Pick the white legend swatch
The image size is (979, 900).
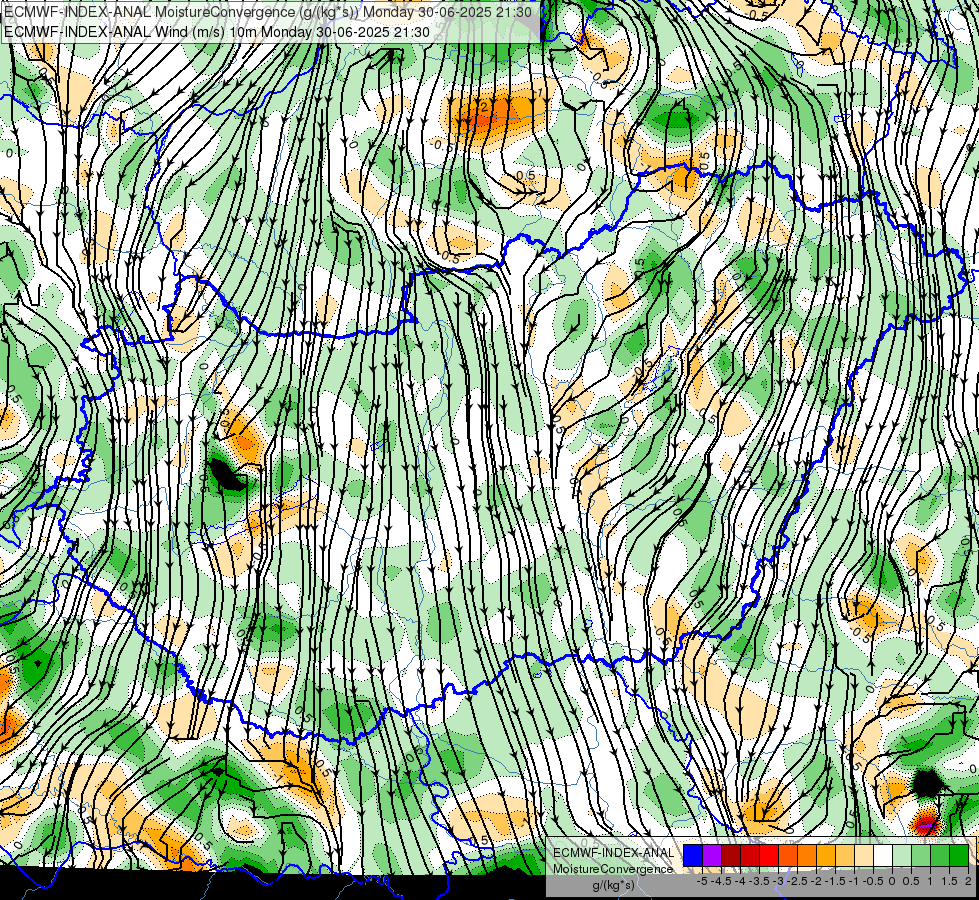tap(883, 855)
